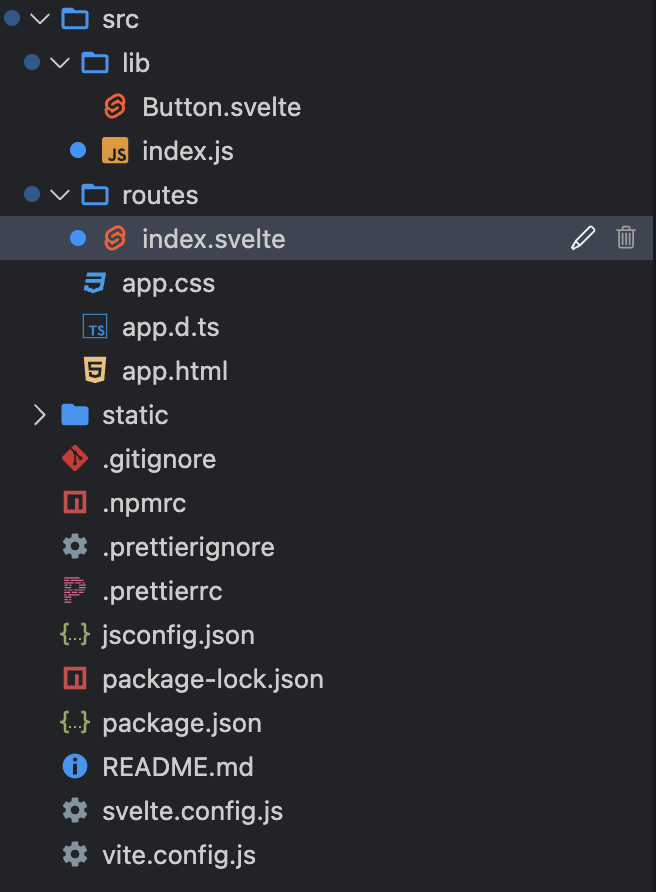Select the static folder name
The image size is (656, 892).
135,415
